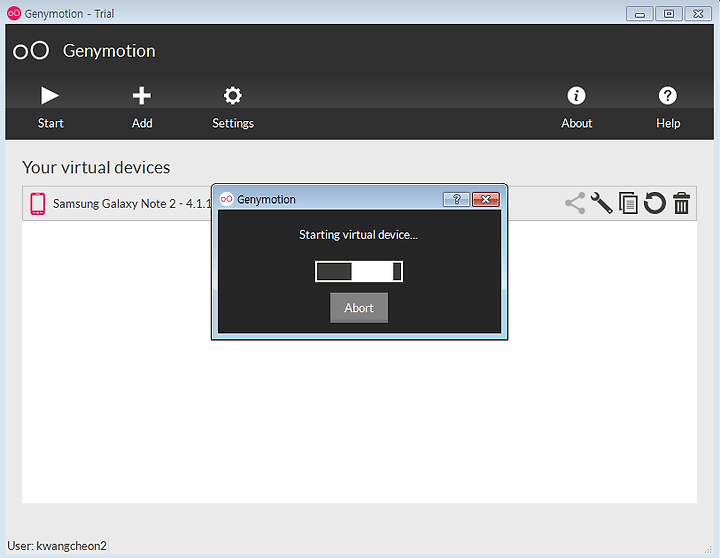The width and height of the screenshot is (720, 558).
Task: Close the Genymotion main window
Action: 698,14
